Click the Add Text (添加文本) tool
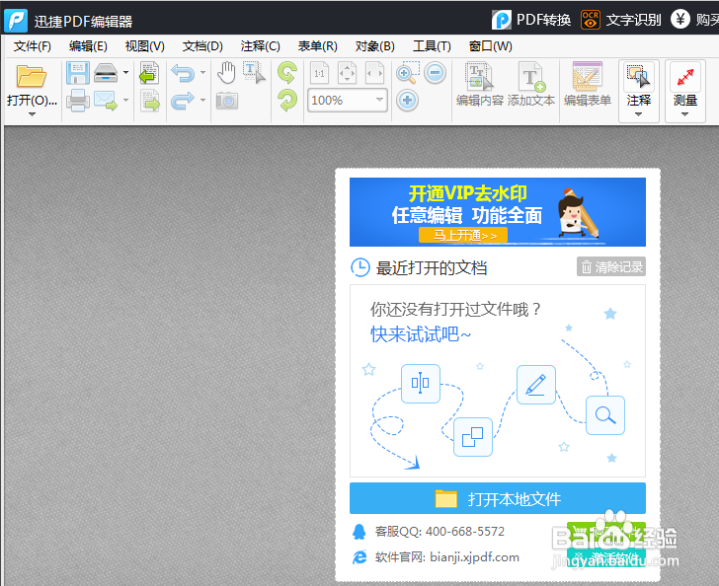 tap(531, 85)
